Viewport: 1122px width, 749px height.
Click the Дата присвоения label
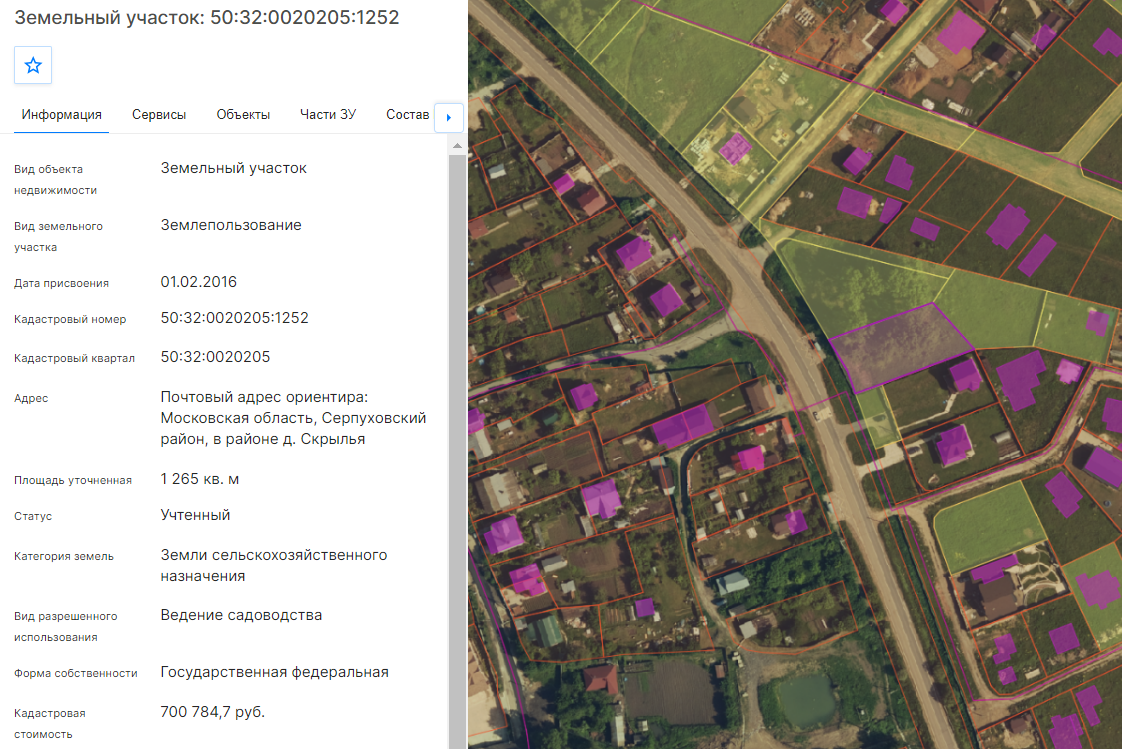tap(62, 283)
